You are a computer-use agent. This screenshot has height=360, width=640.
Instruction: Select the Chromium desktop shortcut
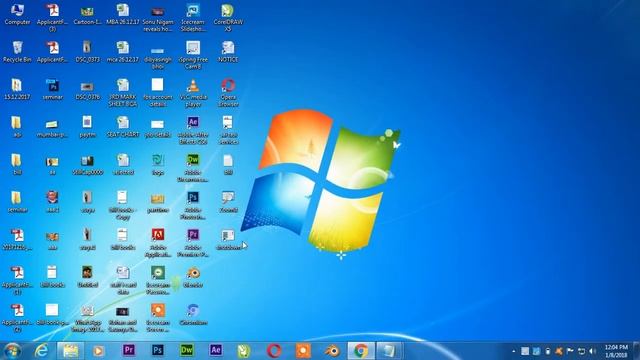click(x=193, y=314)
